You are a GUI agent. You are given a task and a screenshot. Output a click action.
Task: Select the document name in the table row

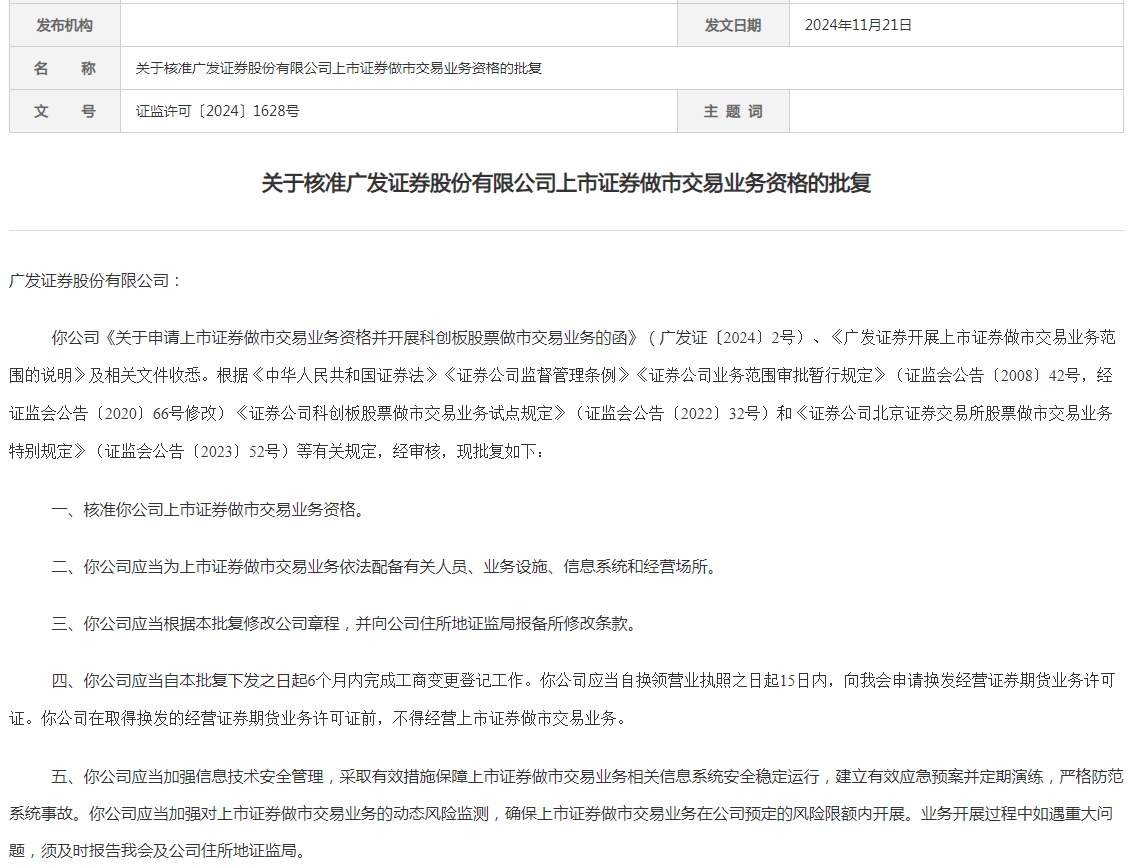pos(339,69)
